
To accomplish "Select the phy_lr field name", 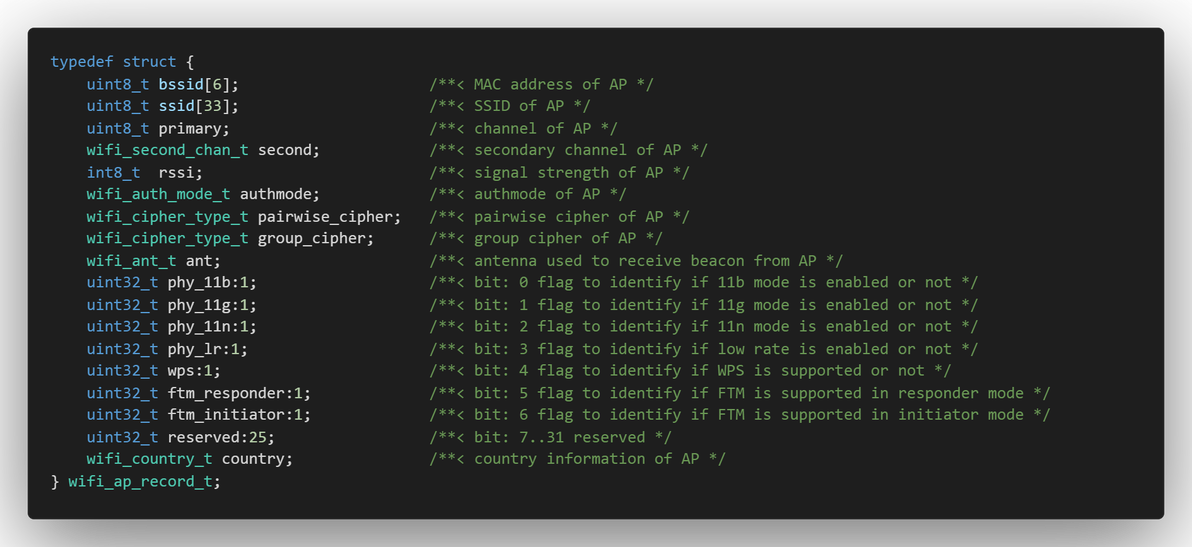I will 195,349.
